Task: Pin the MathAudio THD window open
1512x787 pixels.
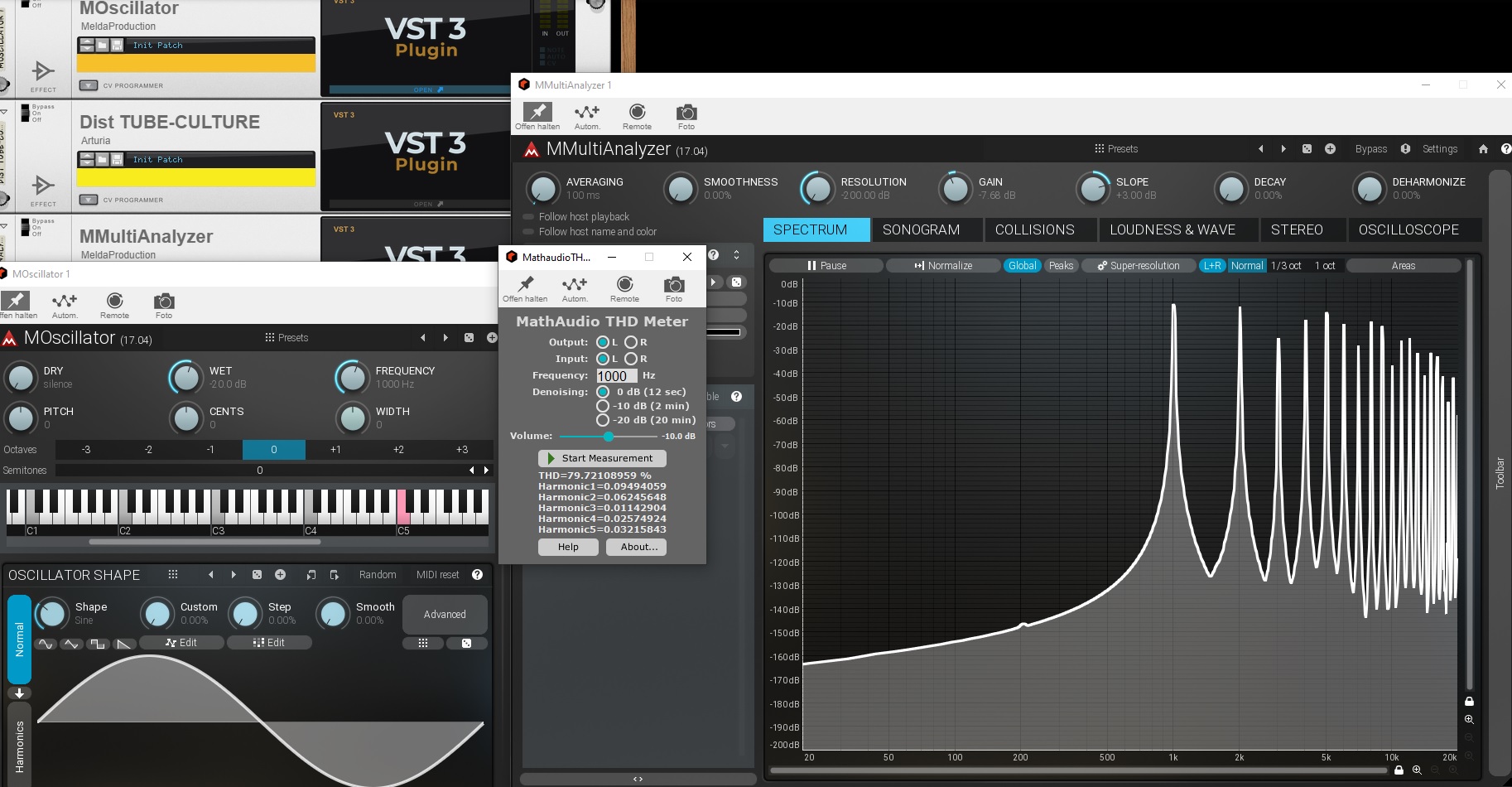Action: point(525,284)
